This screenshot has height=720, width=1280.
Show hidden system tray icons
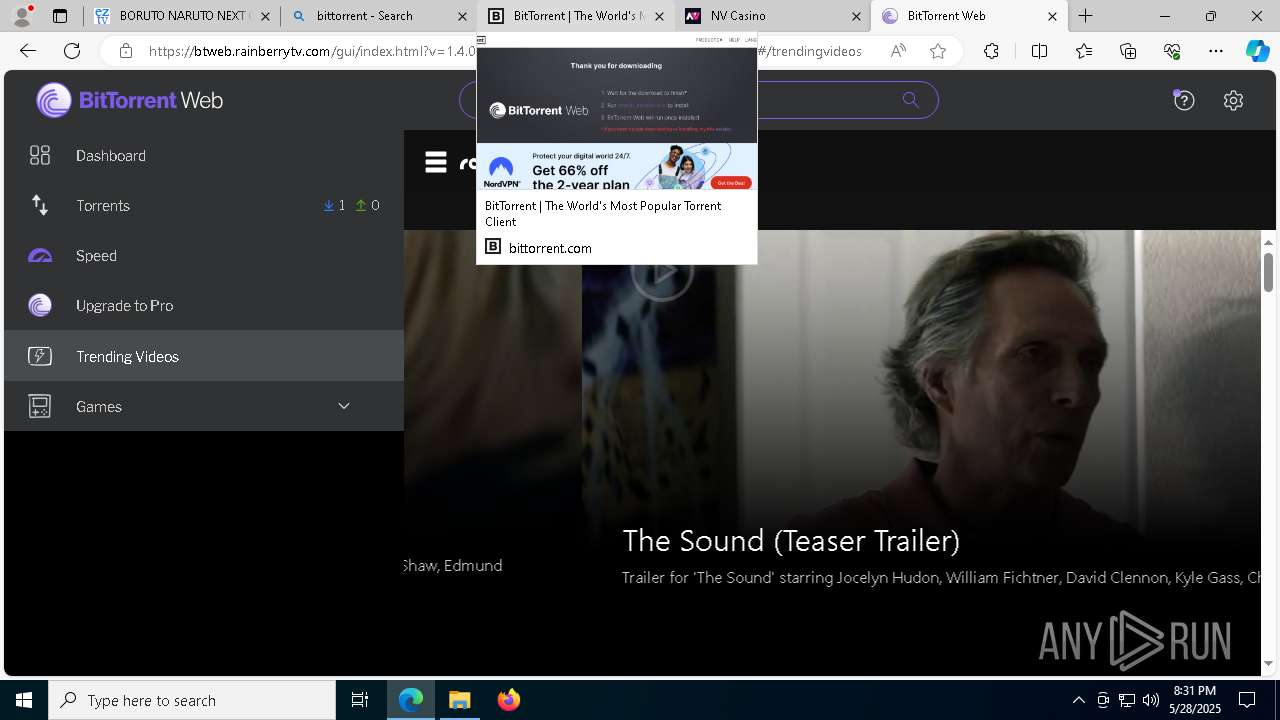pyautogui.click(x=1078, y=700)
